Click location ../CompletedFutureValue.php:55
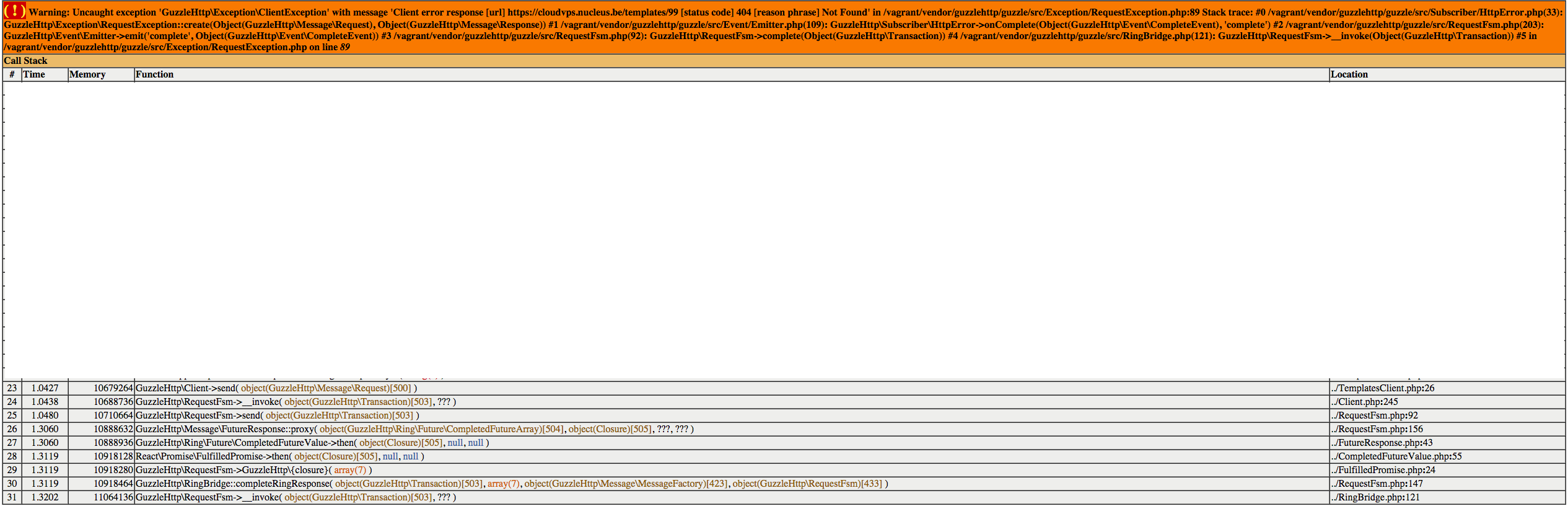This screenshot has width=1568, height=506. pos(1396,456)
